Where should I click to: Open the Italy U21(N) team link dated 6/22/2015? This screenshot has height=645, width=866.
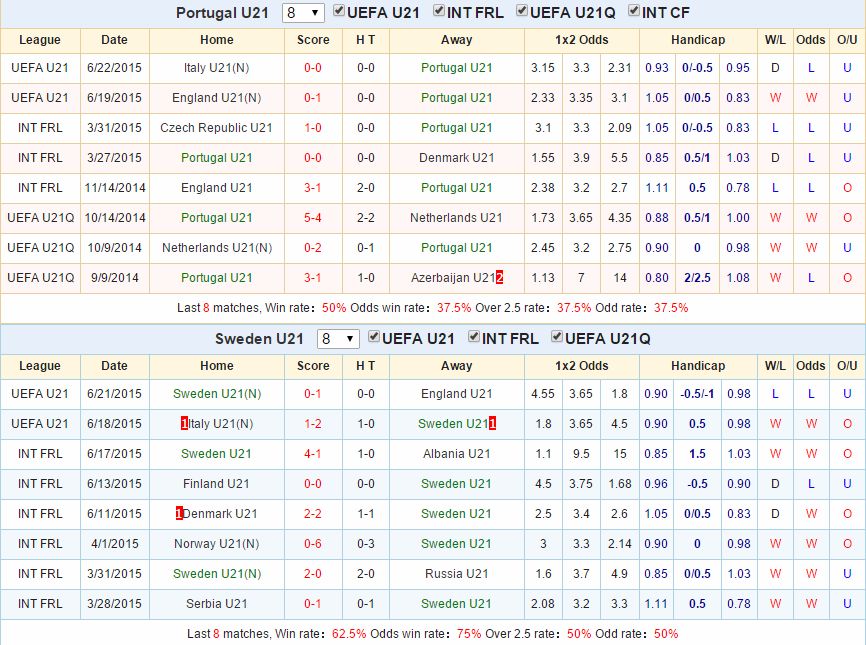[216, 68]
